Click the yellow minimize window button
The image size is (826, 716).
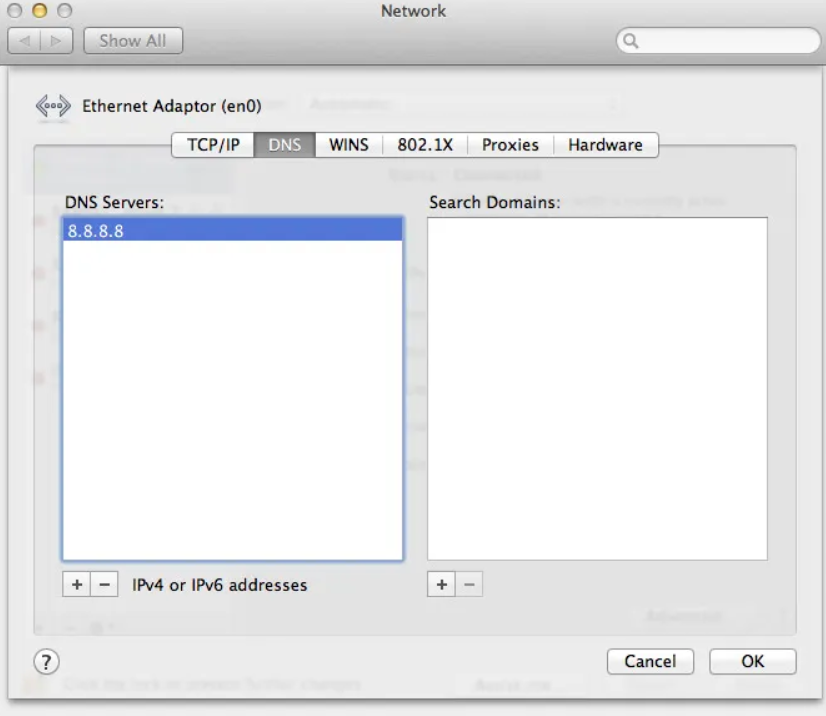point(40,11)
